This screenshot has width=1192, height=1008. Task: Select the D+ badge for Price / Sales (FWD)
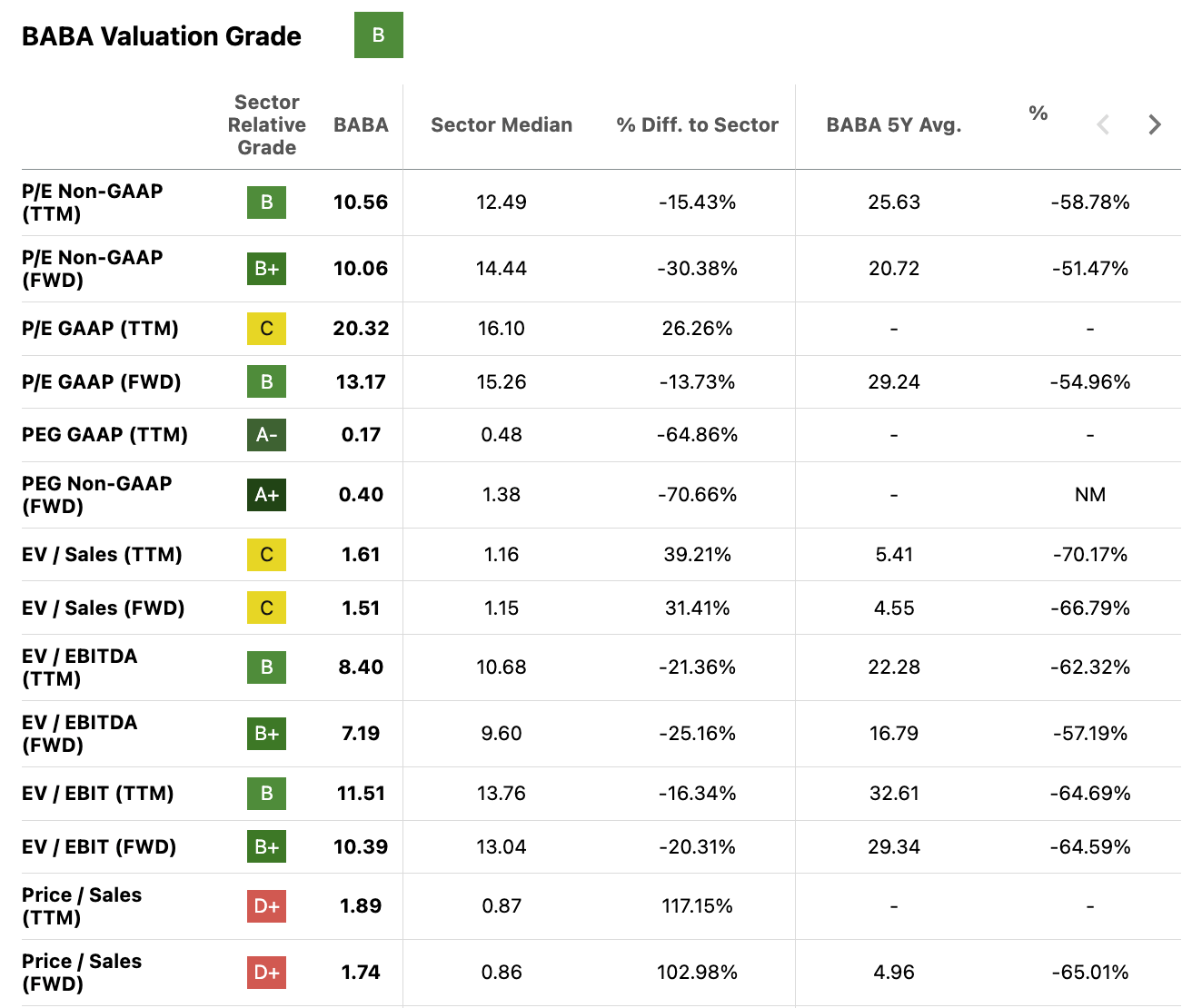click(x=266, y=972)
